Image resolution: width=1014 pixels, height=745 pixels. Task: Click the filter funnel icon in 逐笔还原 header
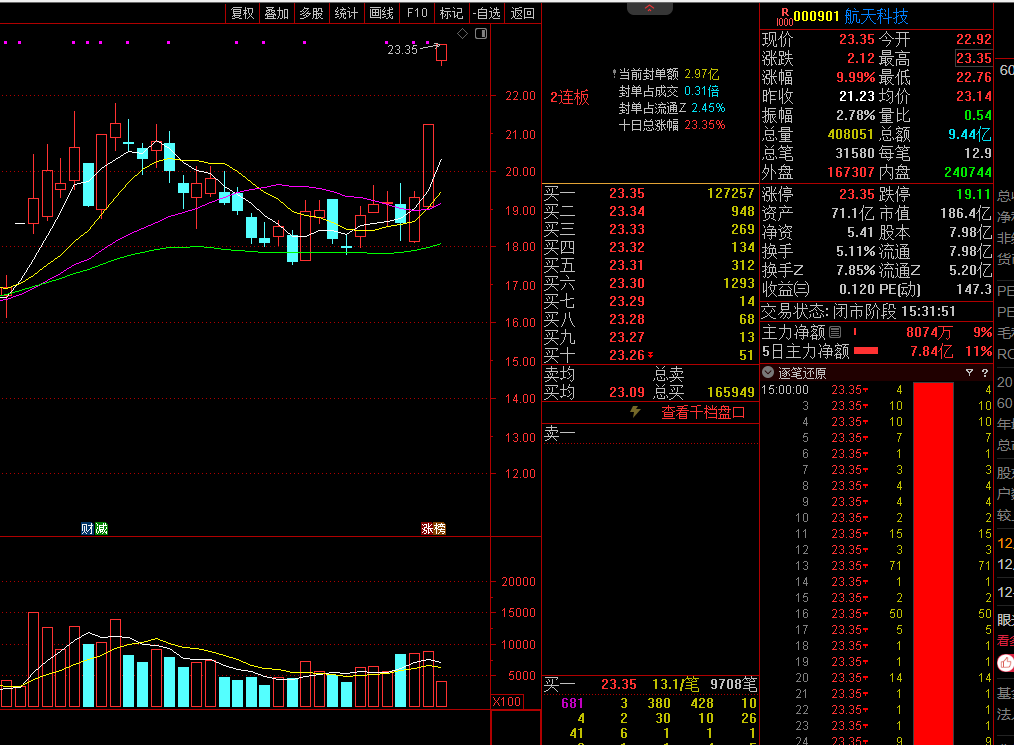(x=969, y=372)
